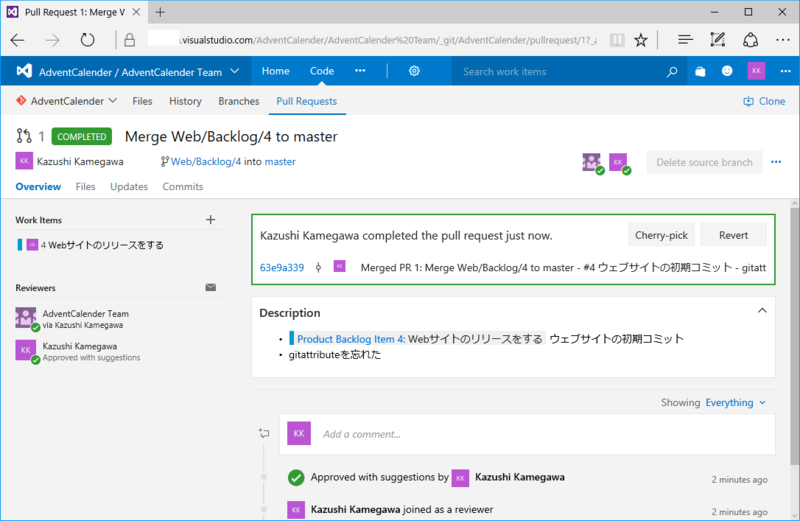
Task: Open commit 63e9a339 link
Action: 282,267
